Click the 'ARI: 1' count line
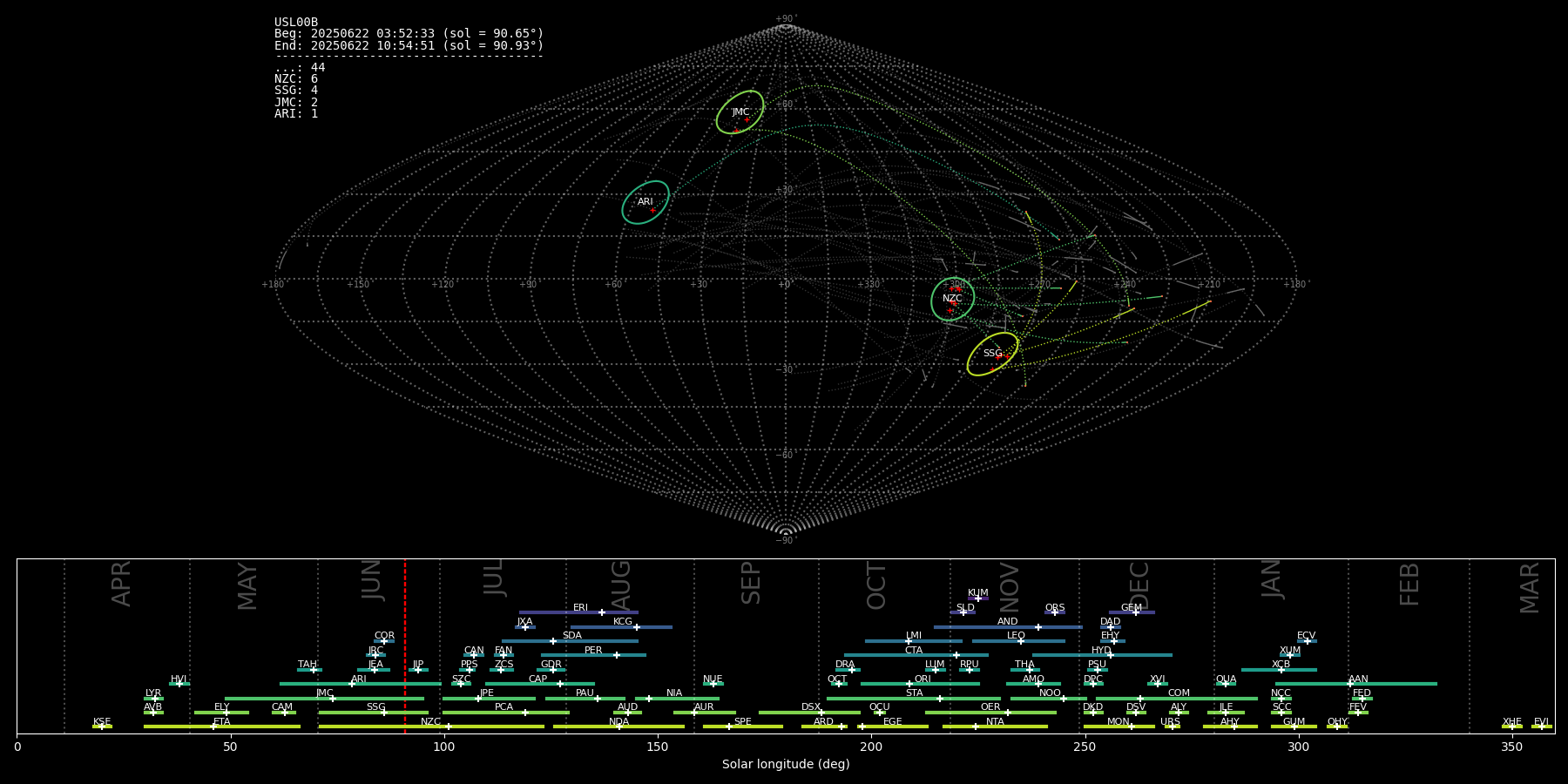 (296, 114)
